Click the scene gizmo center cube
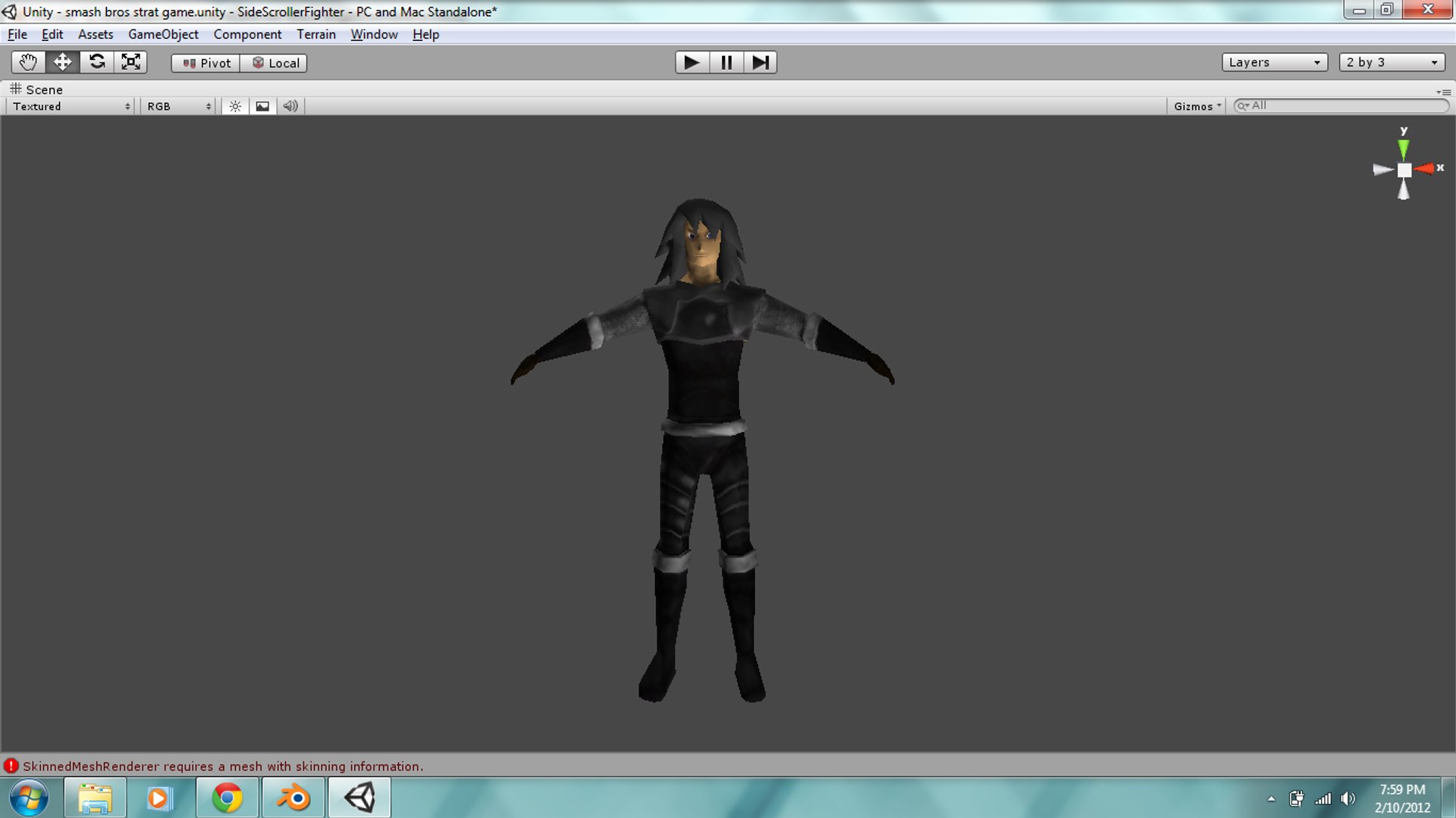The height and width of the screenshot is (818, 1456). [1404, 170]
